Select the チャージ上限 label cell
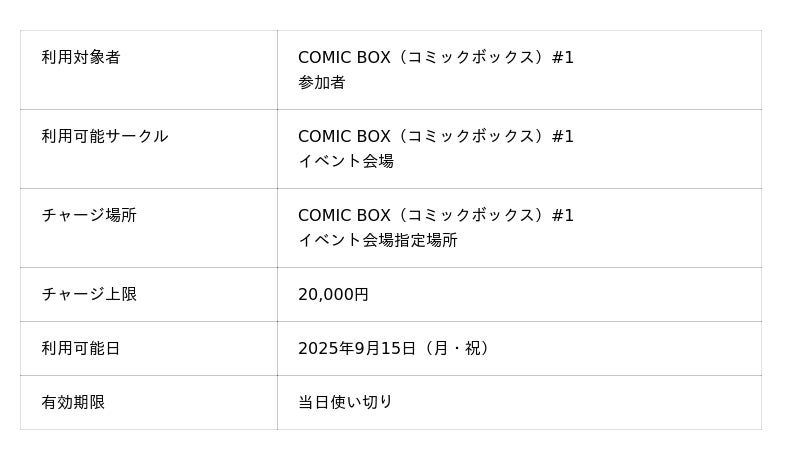 [x=89, y=295]
